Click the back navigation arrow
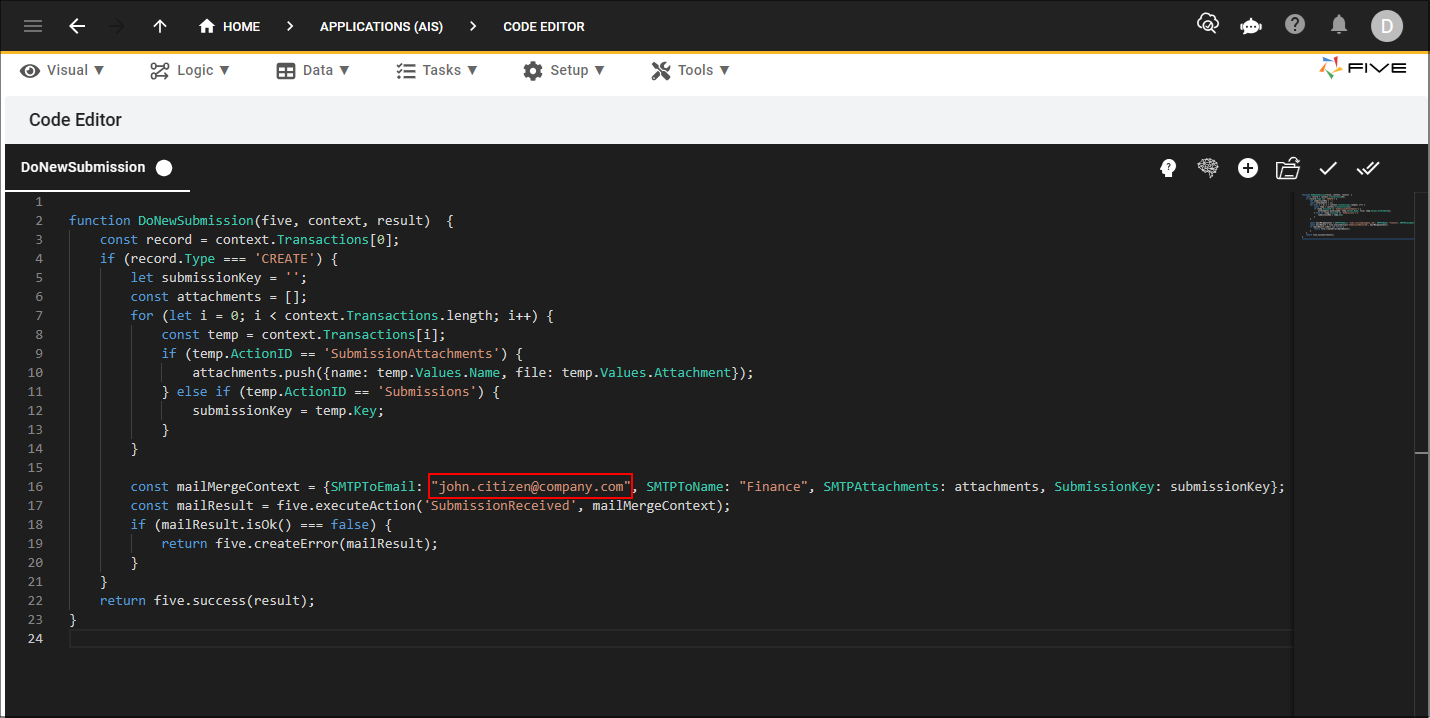1430x718 pixels. tap(77, 26)
